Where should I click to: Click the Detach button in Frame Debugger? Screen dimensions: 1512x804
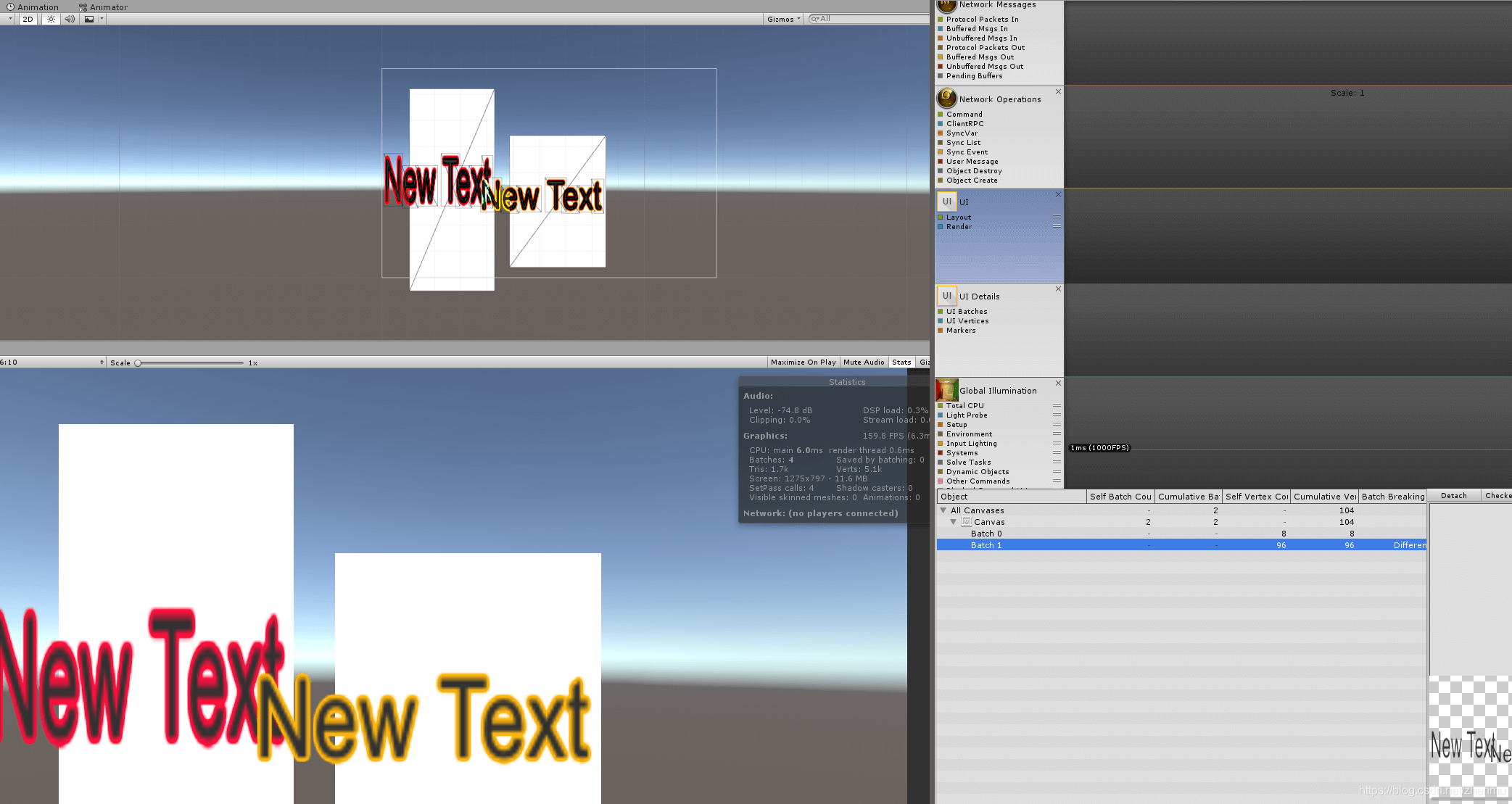pos(1452,496)
